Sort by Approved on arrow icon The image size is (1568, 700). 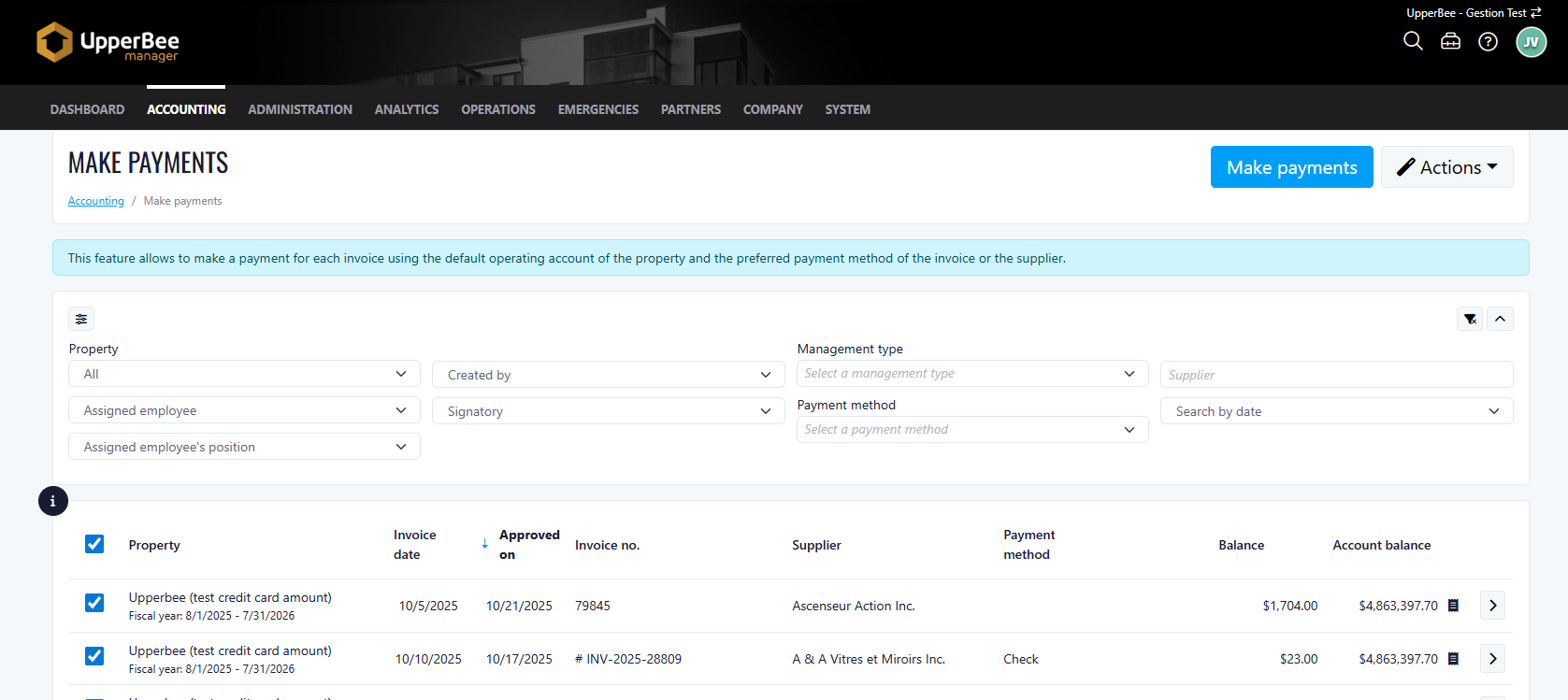[x=484, y=544]
